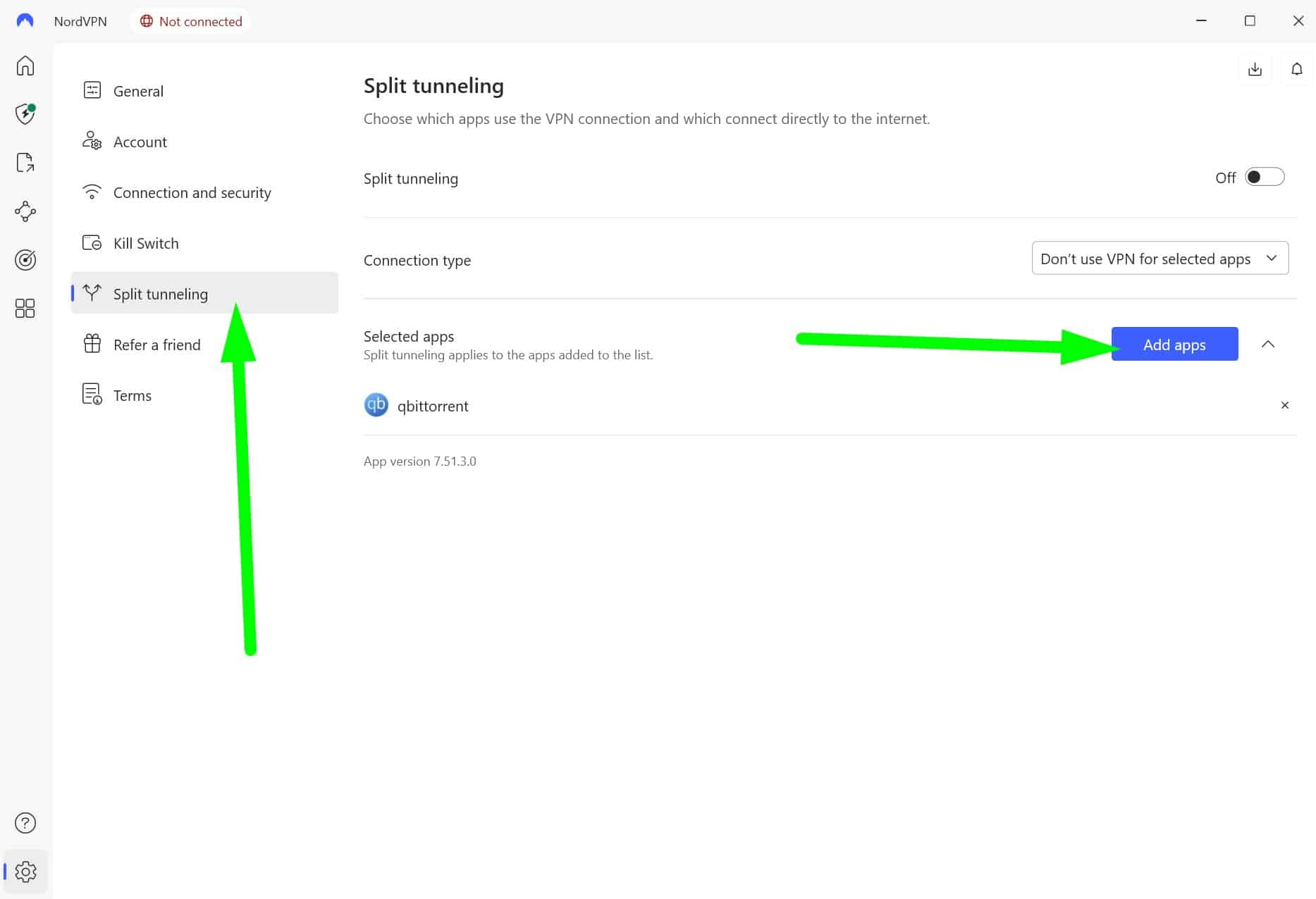This screenshot has width=1316, height=899.
Task: Open Dark Web Monitor target icon
Action: point(25,260)
